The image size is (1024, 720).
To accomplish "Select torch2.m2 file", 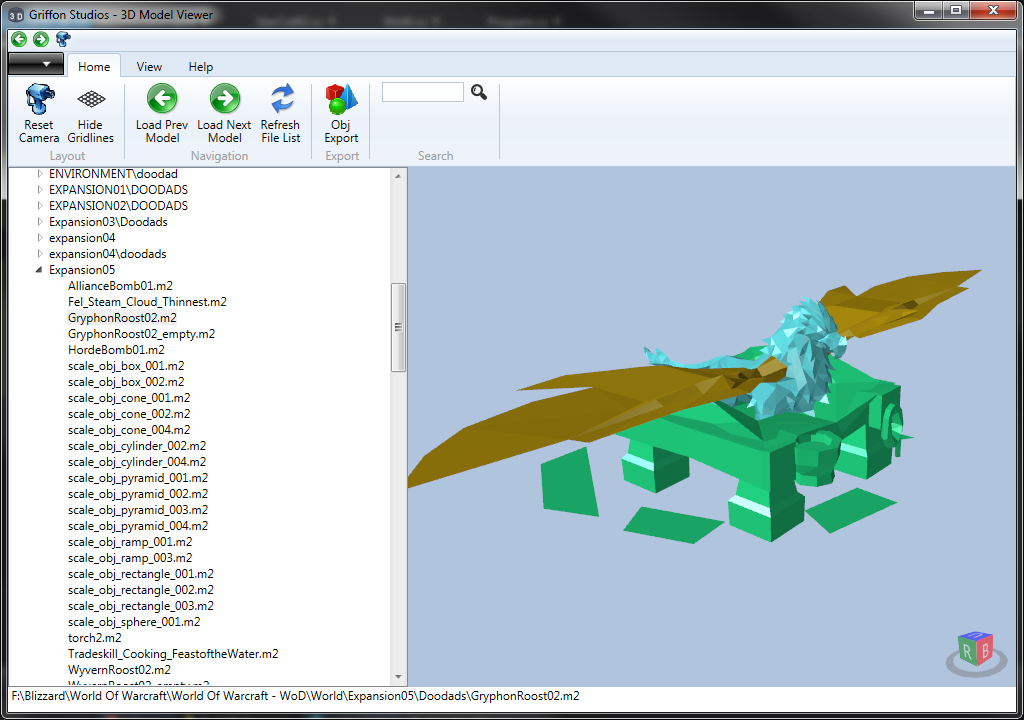I will [95, 638].
